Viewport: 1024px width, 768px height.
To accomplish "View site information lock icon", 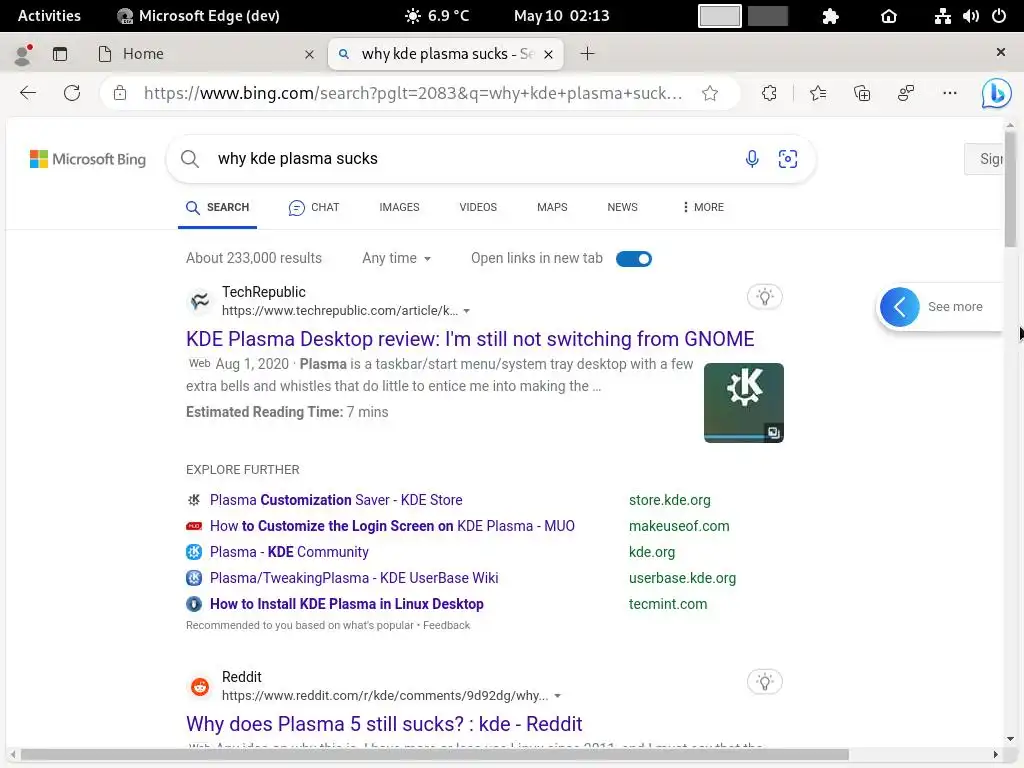I will [120, 93].
